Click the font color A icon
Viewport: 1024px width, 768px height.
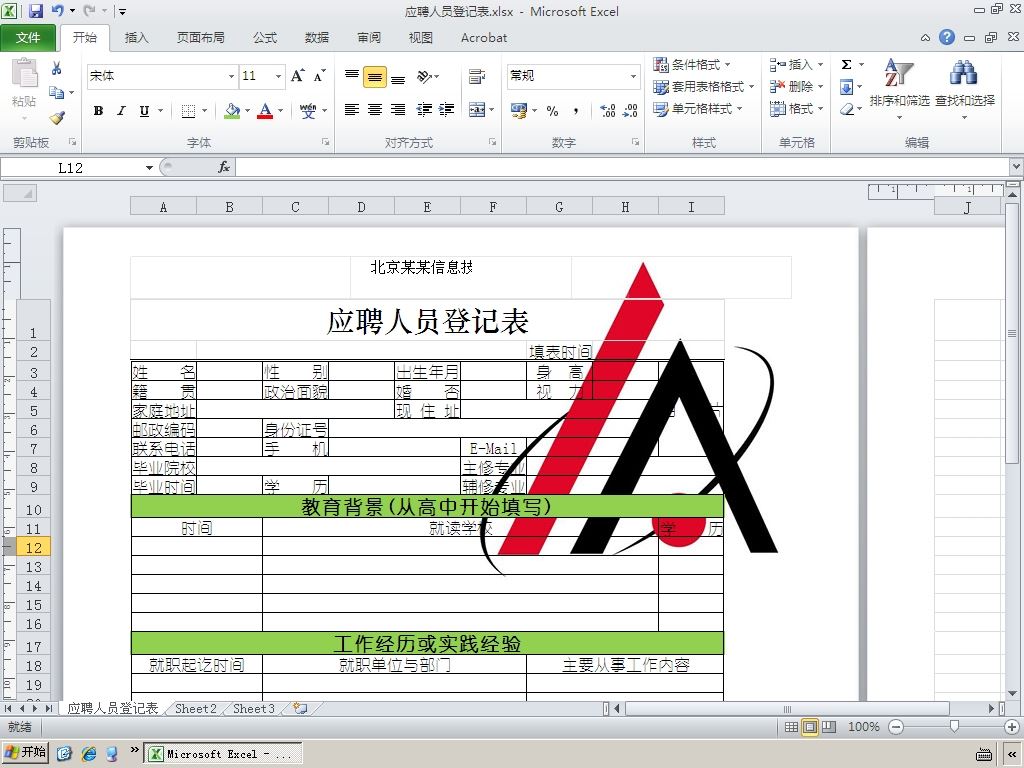pyautogui.click(x=265, y=111)
